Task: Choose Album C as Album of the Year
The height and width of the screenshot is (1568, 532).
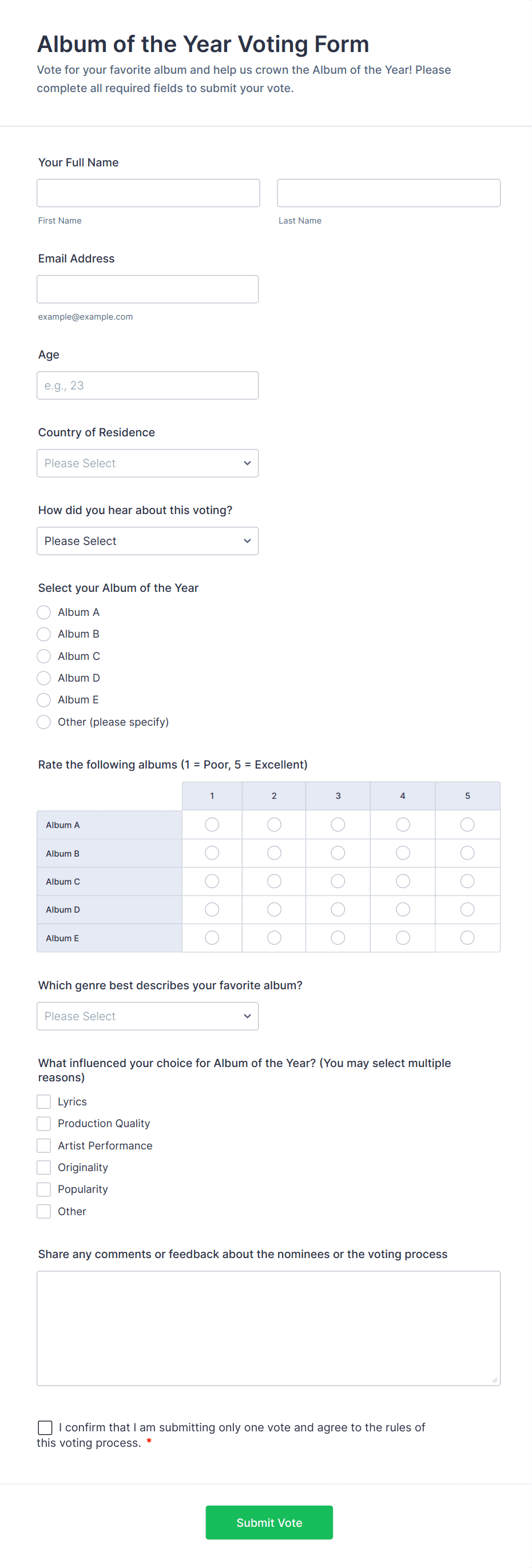Action: (44, 655)
